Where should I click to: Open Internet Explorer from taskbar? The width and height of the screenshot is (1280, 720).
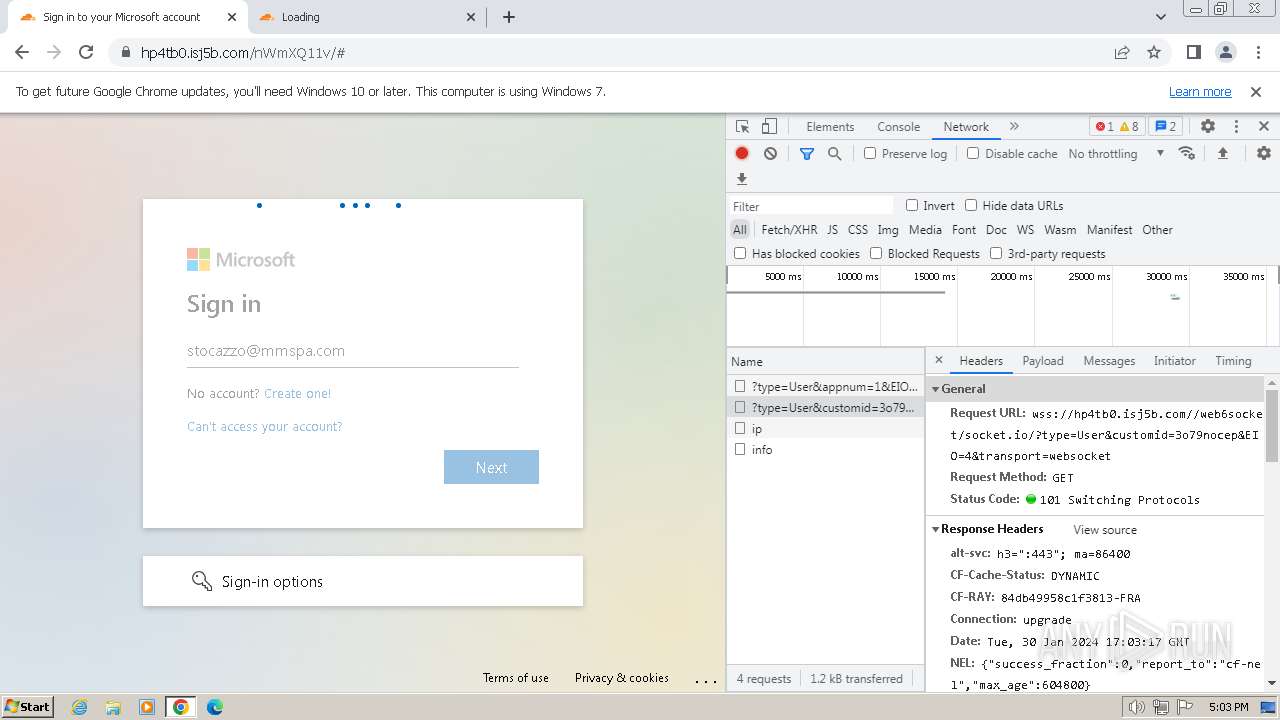click(x=80, y=707)
